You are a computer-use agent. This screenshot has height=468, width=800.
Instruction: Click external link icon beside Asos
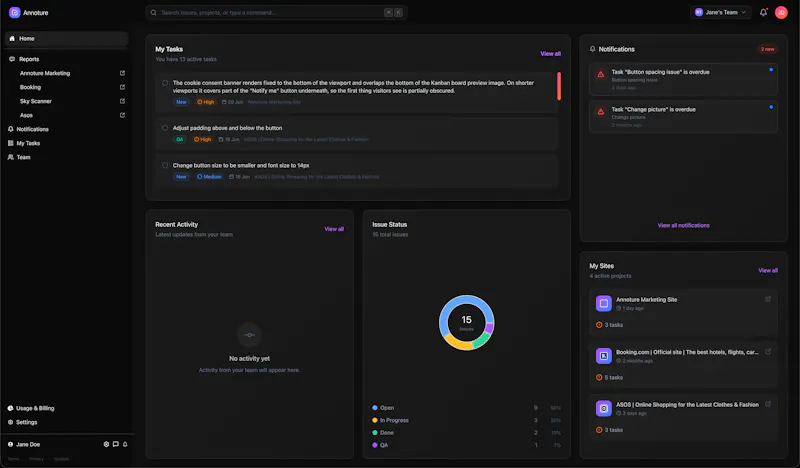[x=122, y=115]
